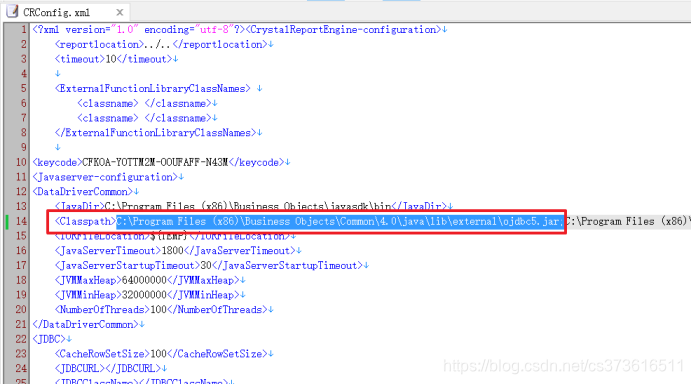Viewport: 692px width, 384px height.
Task: Click the JVMMinHeap 32000000 line
Action: pyautogui.click(x=147, y=295)
